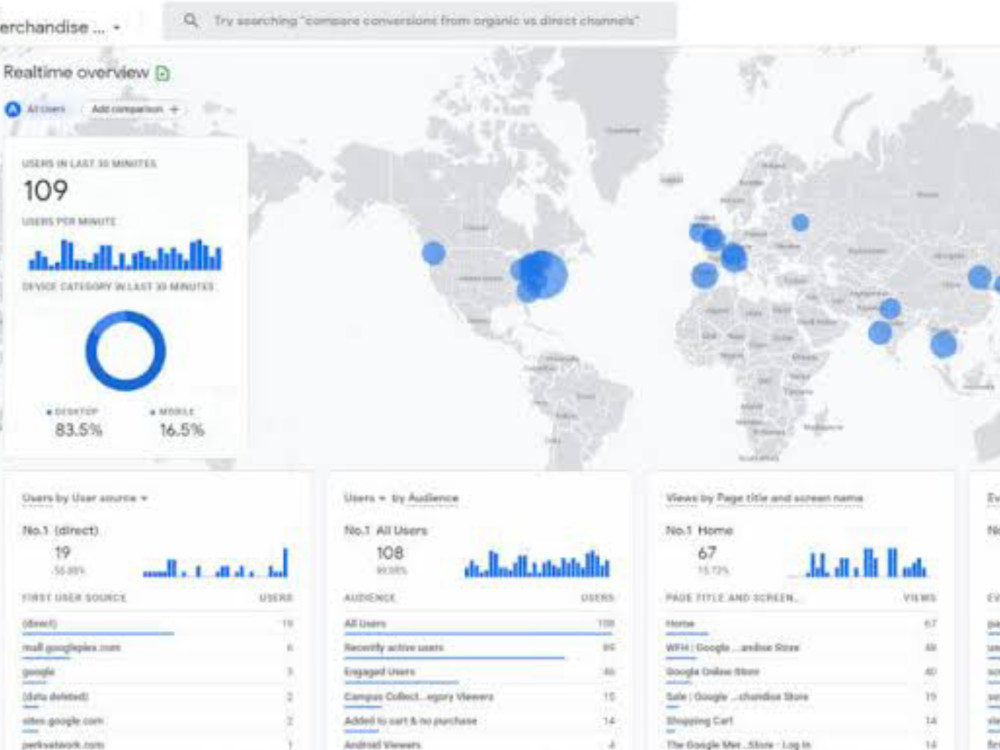Click the VIEWS column header
1000x750 pixels.
(x=920, y=598)
